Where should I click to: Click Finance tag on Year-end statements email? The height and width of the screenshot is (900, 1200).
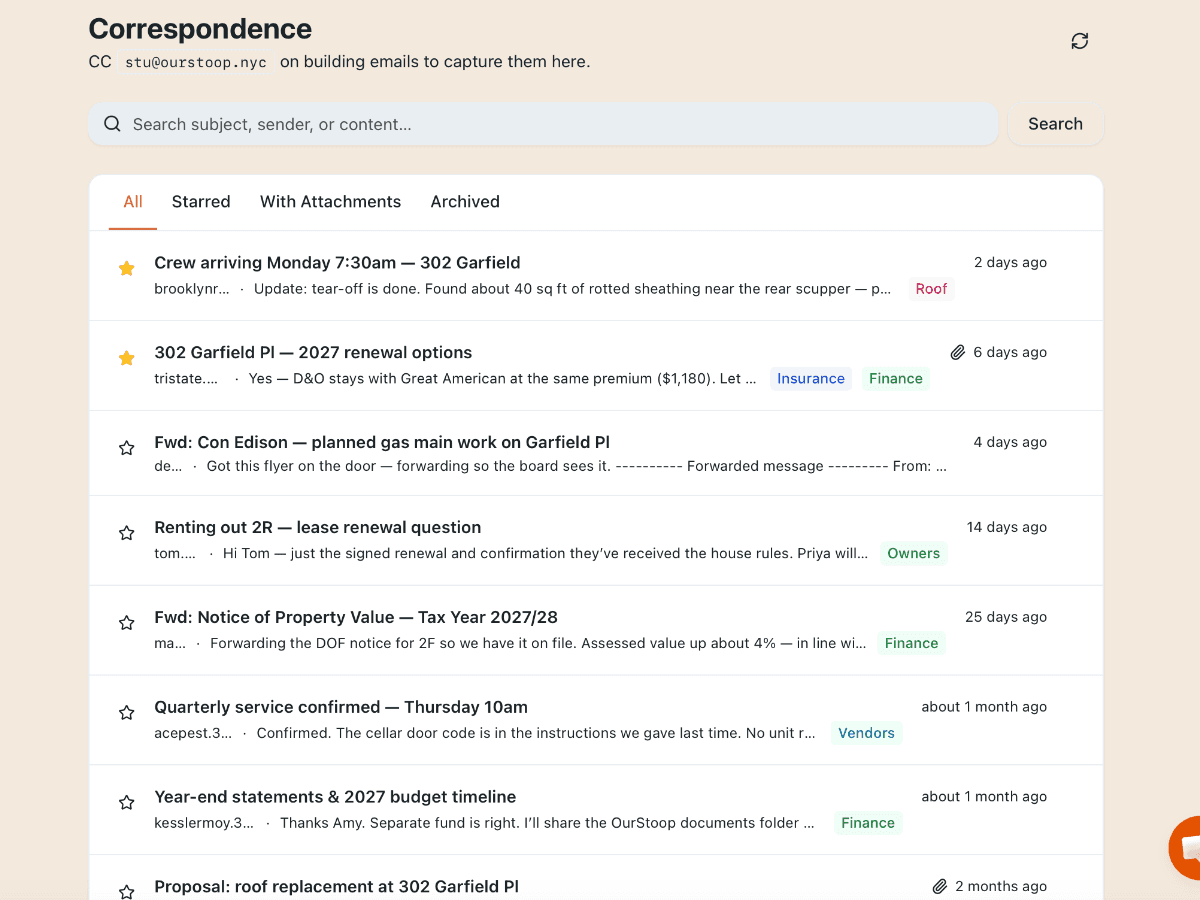point(868,823)
